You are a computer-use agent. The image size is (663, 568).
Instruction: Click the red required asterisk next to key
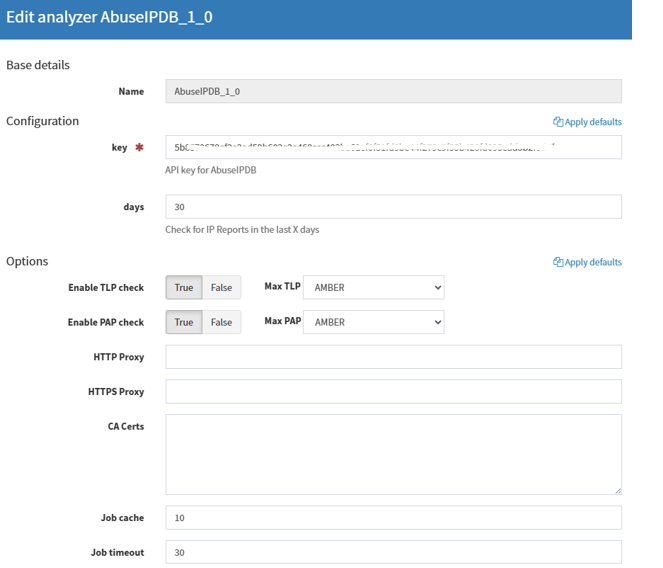[x=139, y=147]
